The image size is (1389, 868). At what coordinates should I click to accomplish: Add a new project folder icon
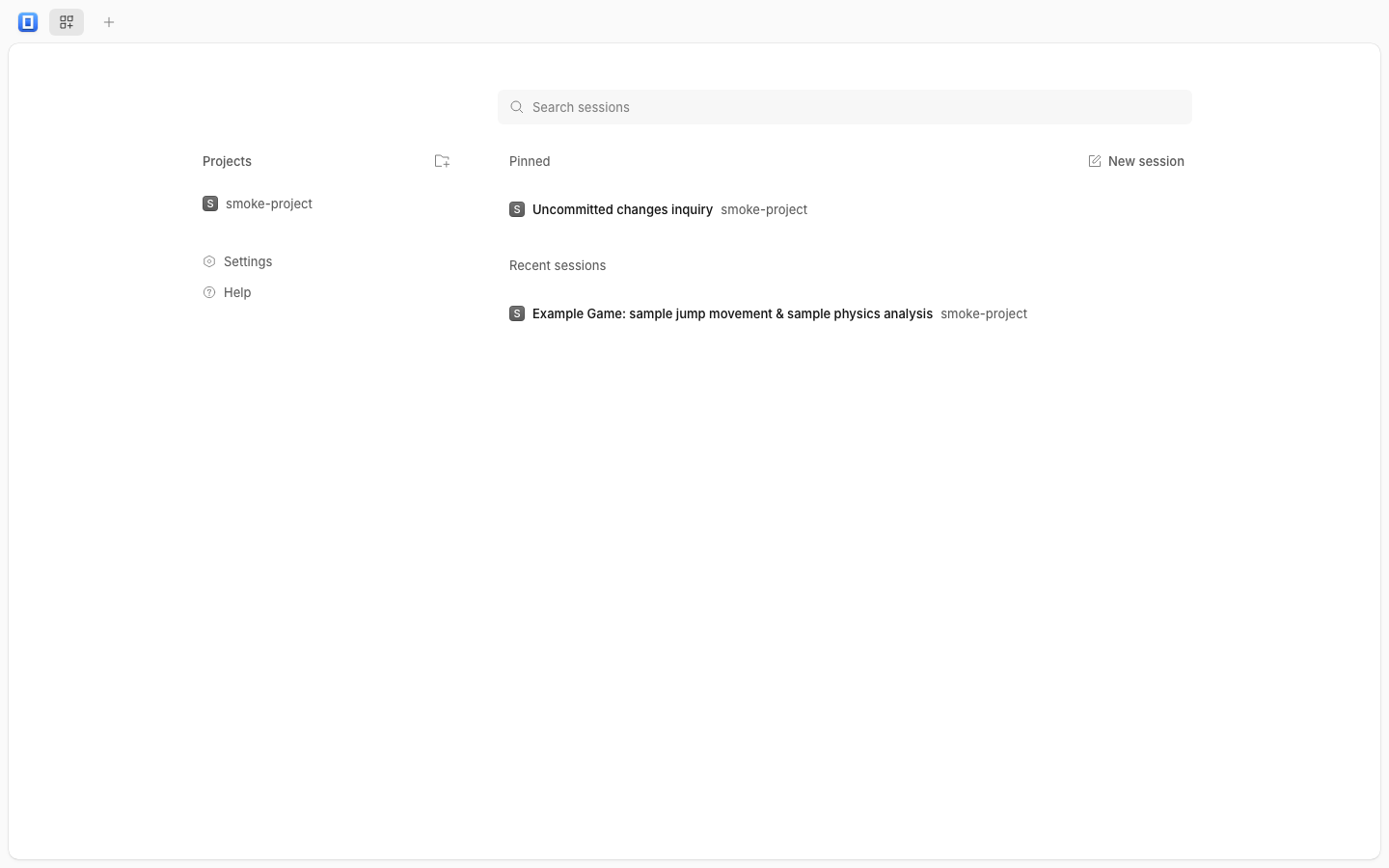pyautogui.click(x=442, y=161)
